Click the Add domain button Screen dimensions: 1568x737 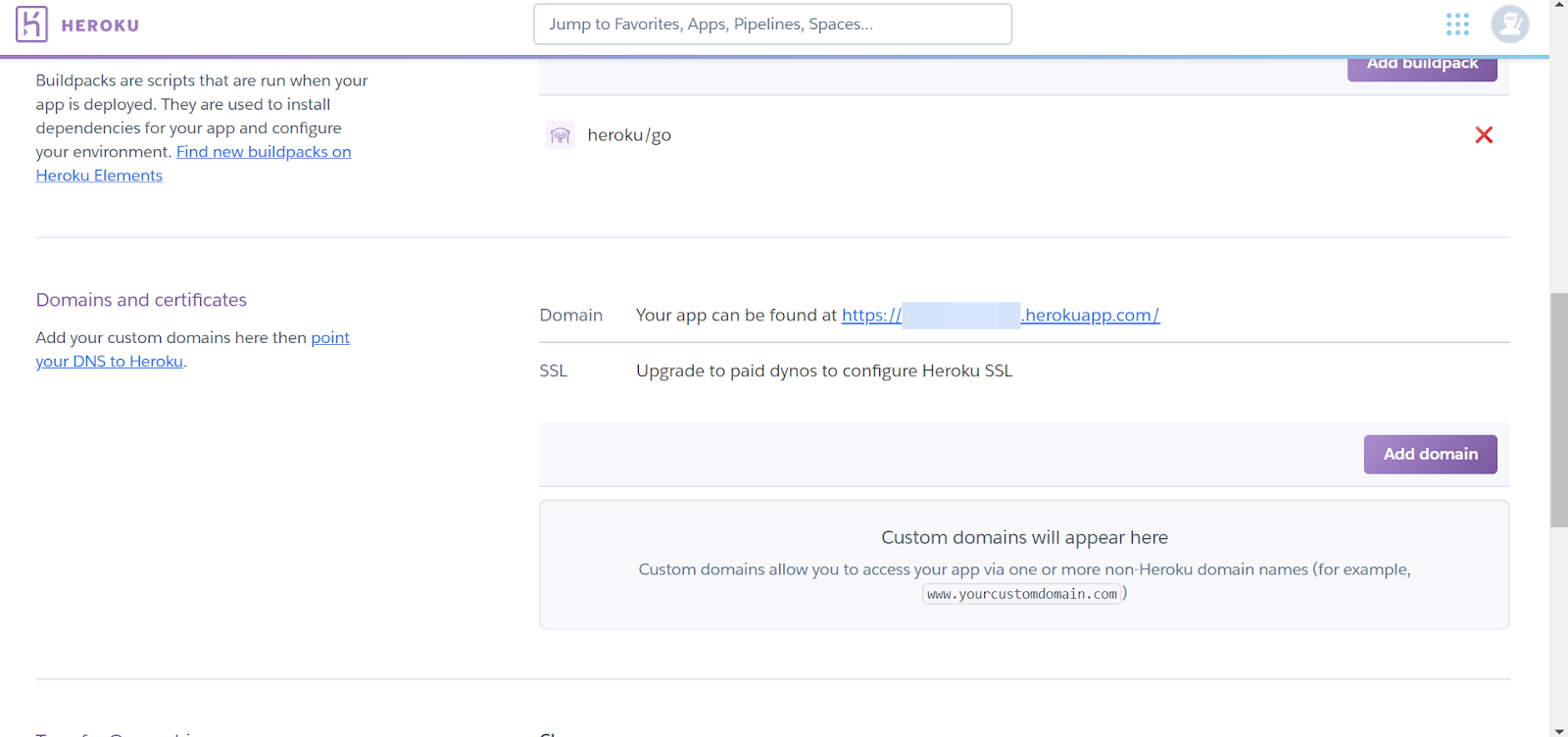(1430, 455)
